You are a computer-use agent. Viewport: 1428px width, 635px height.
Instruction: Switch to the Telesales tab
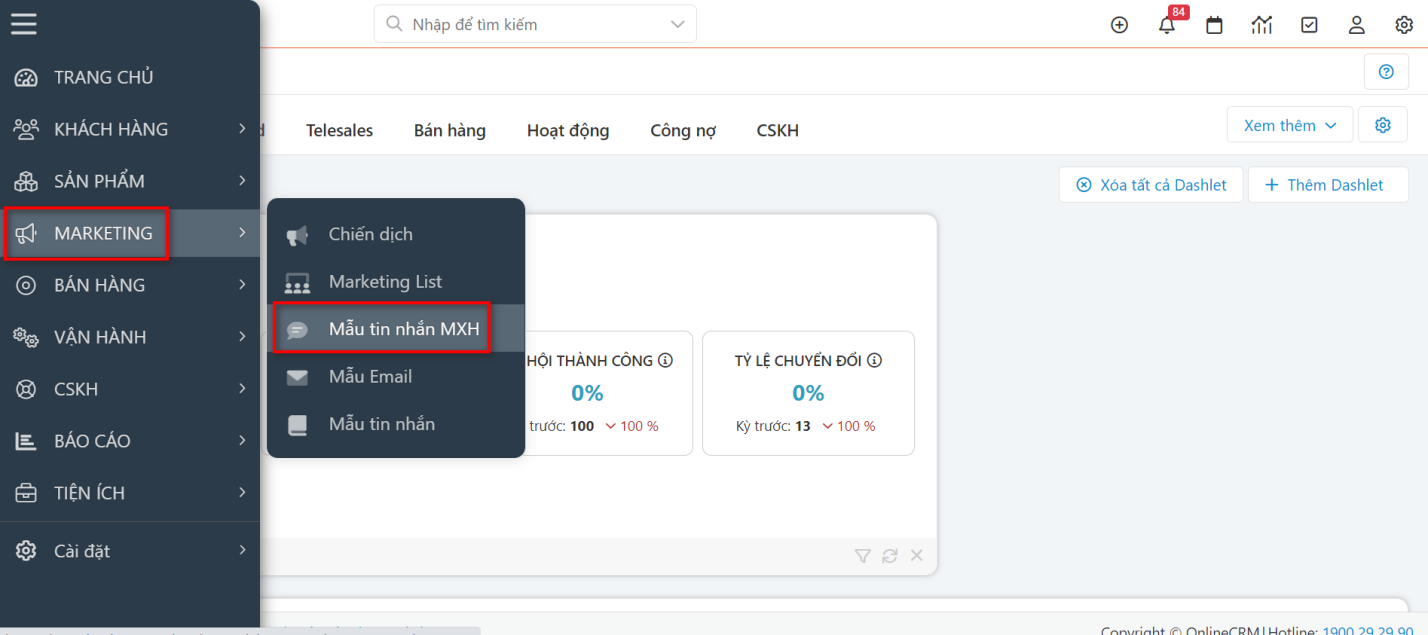(339, 130)
